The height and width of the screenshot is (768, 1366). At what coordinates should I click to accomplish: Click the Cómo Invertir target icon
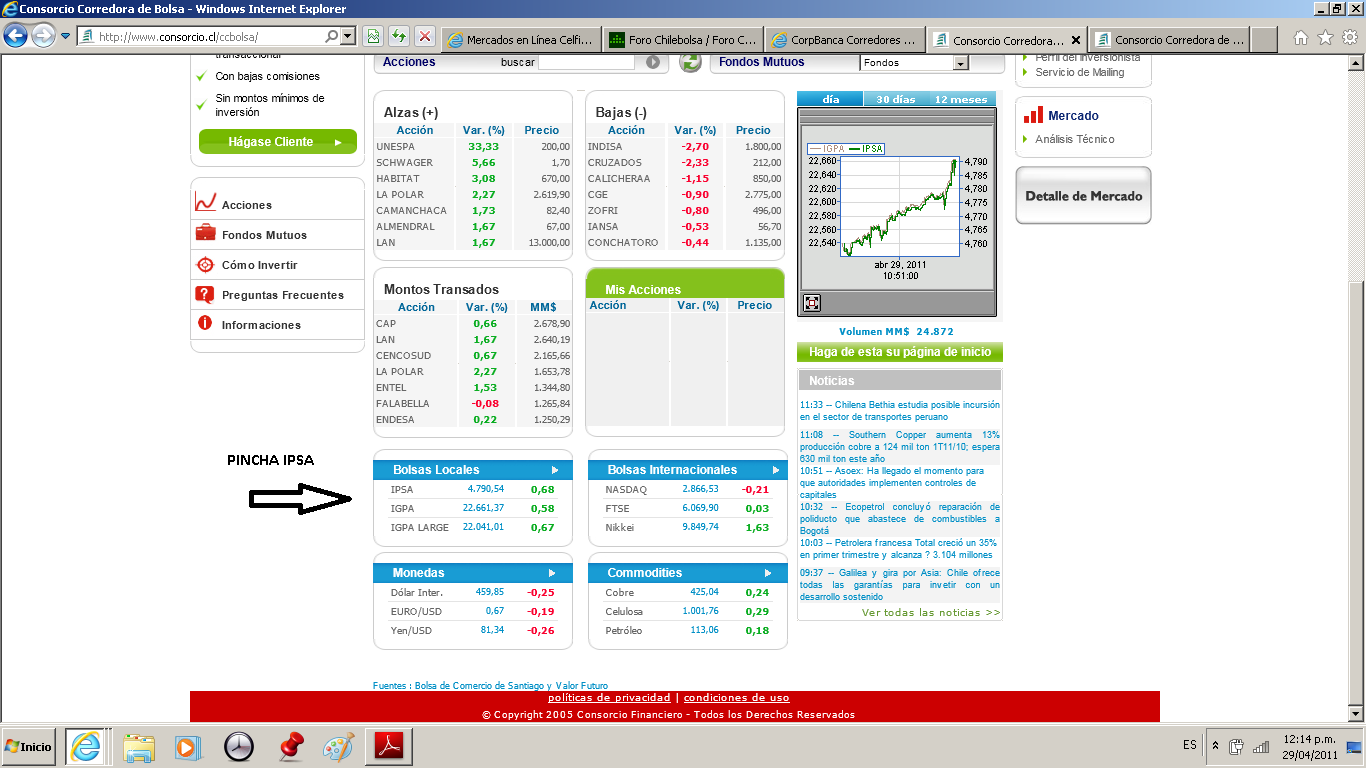point(205,264)
